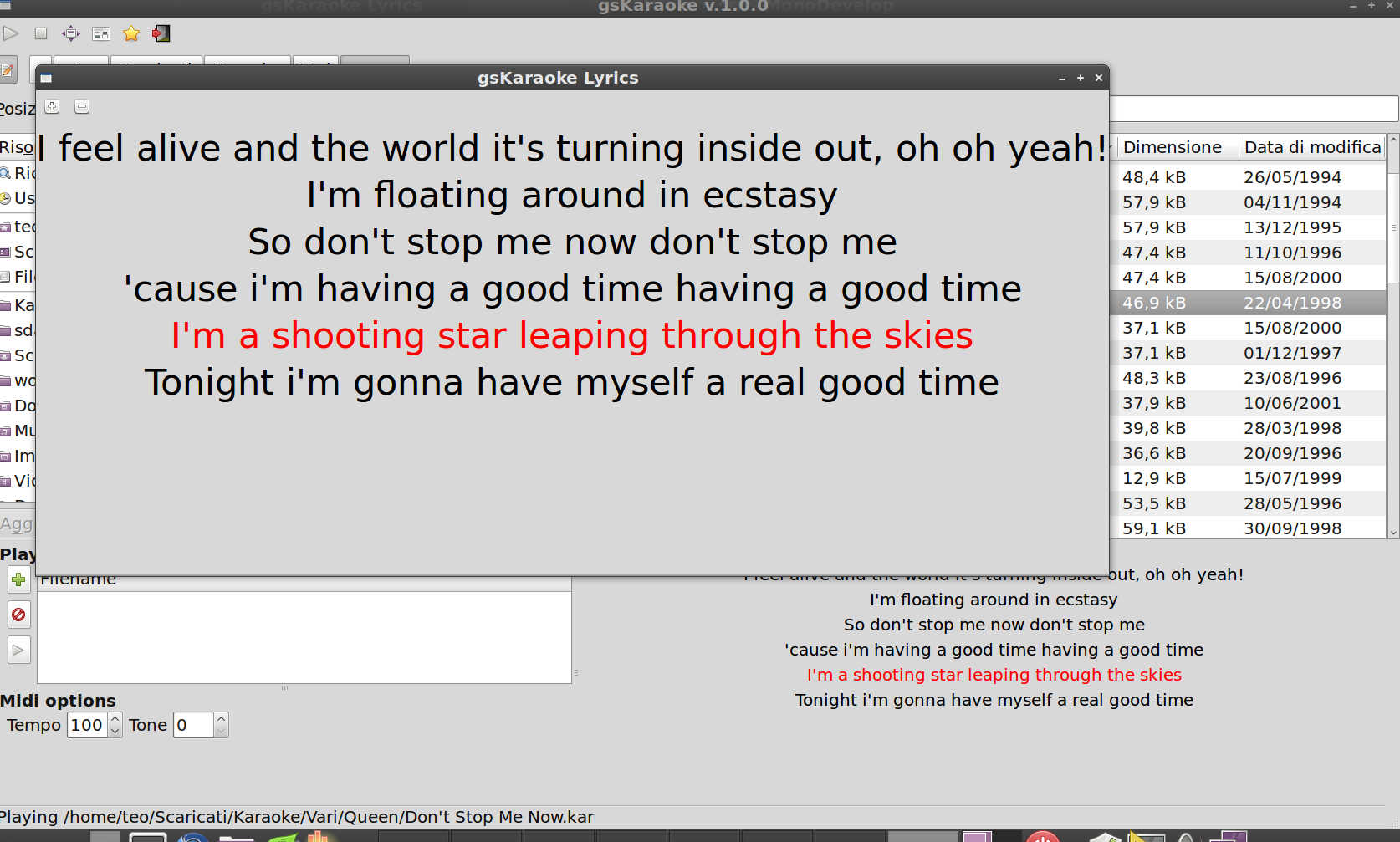Decrease the Tone value by one step

pos(221,731)
